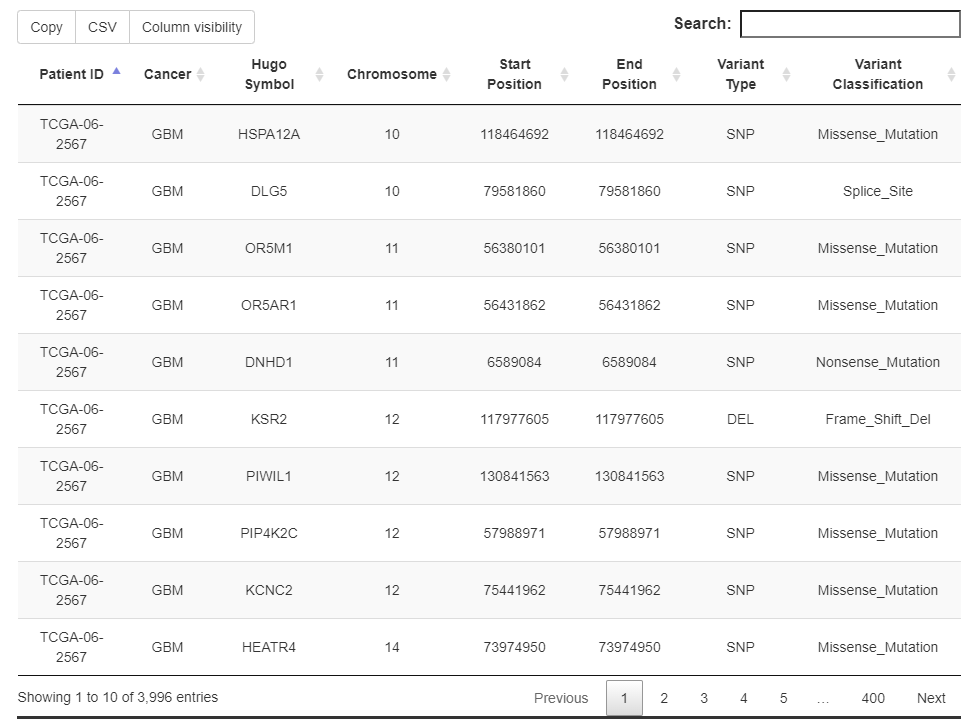Copy the table with the Copy button
This screenshot has height=727, width=976.
click(x=46, y=27)
